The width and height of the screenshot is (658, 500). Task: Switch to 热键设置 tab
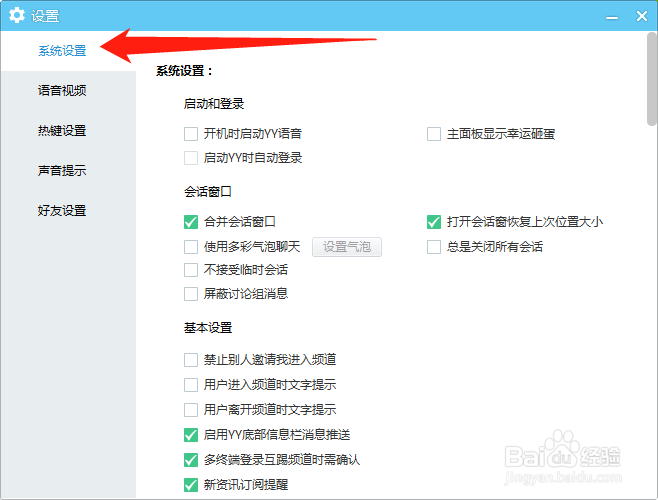click(62, 131)
